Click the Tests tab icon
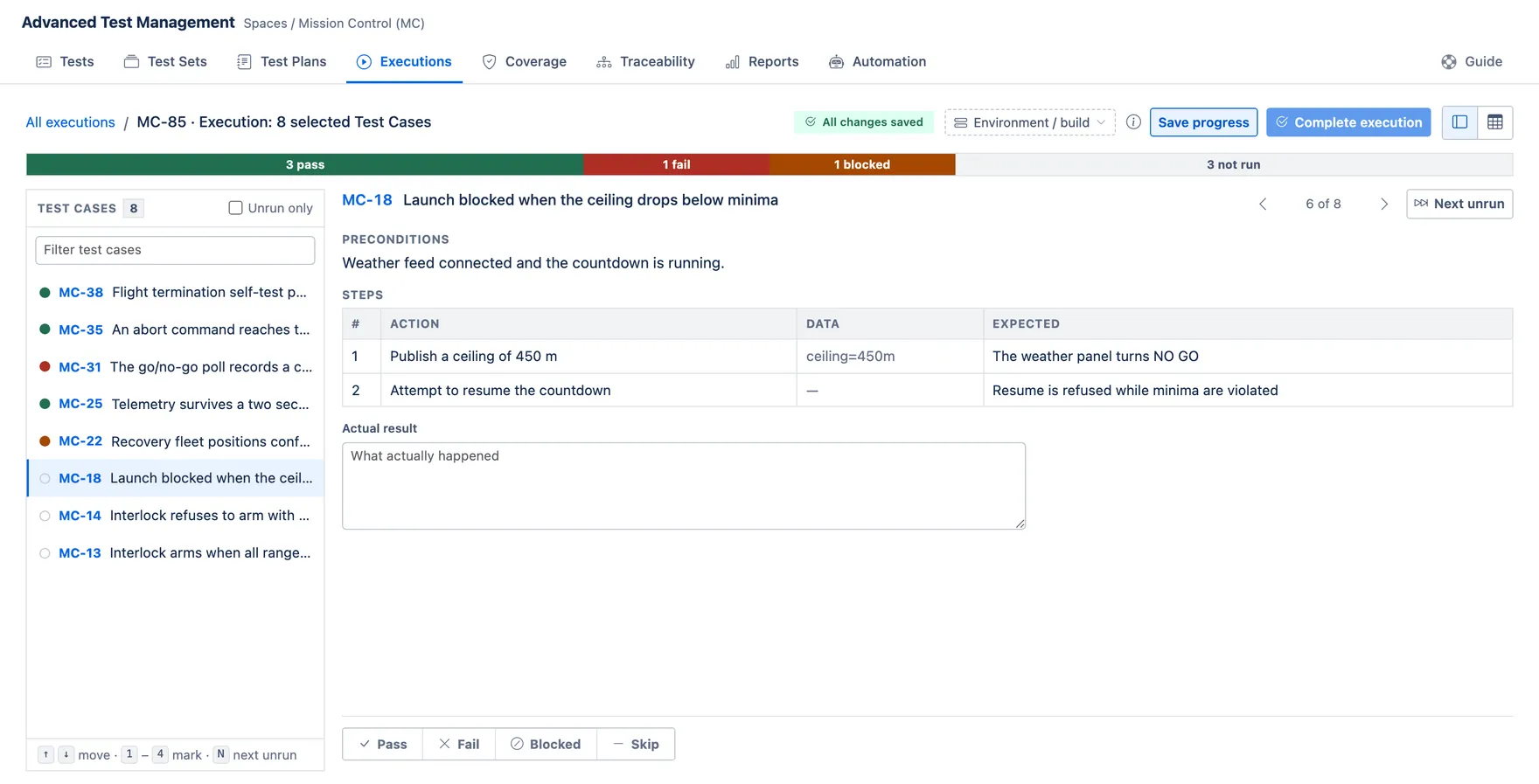 44,62
